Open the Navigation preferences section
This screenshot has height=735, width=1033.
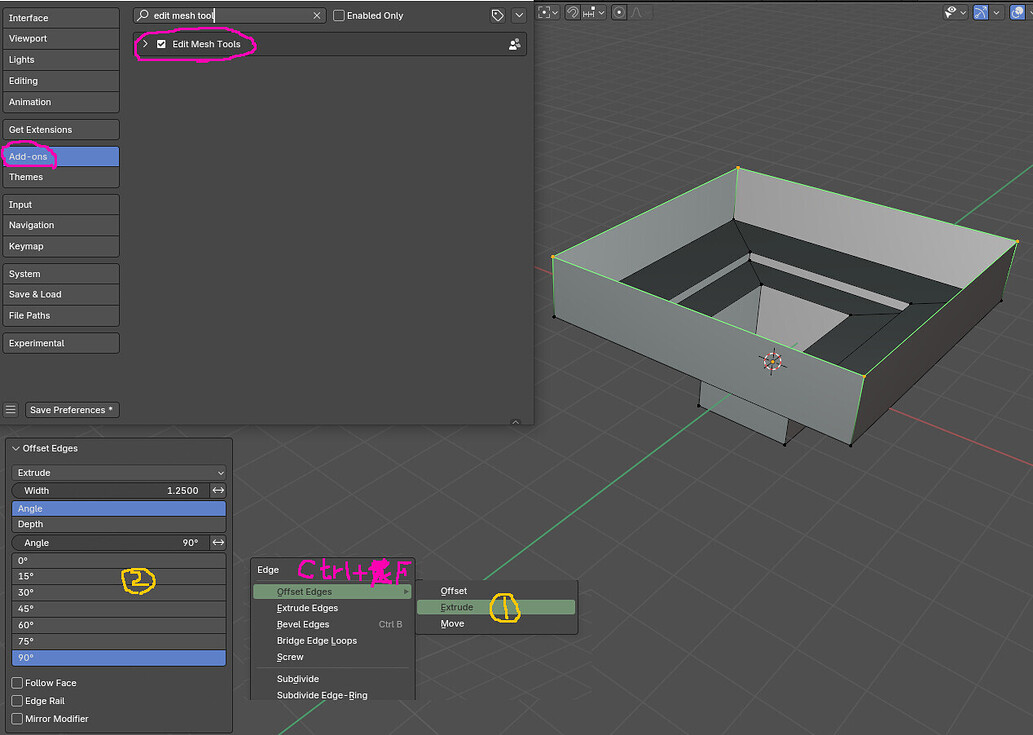click(x=61, y=225)
